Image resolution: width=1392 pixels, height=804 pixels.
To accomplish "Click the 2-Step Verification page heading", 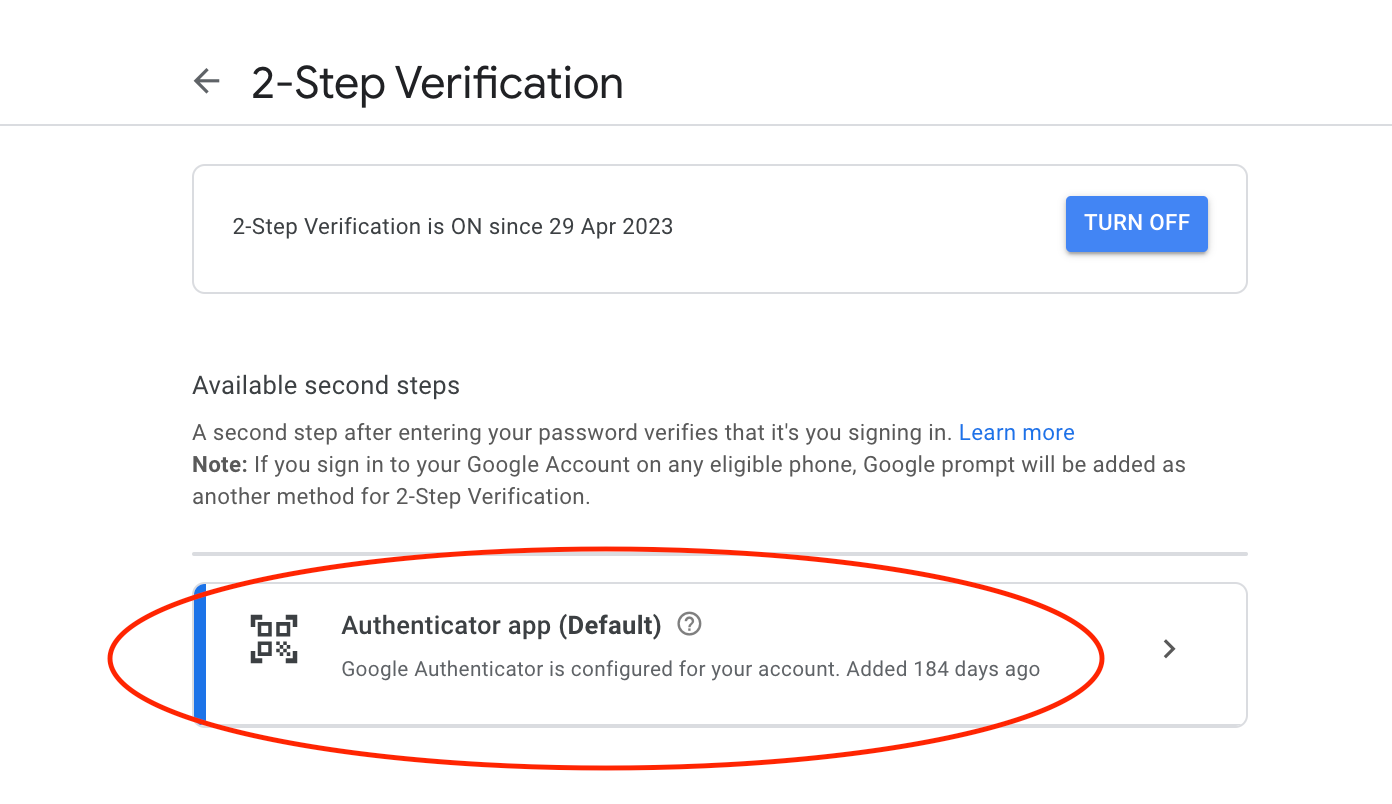I will [437, 82].
